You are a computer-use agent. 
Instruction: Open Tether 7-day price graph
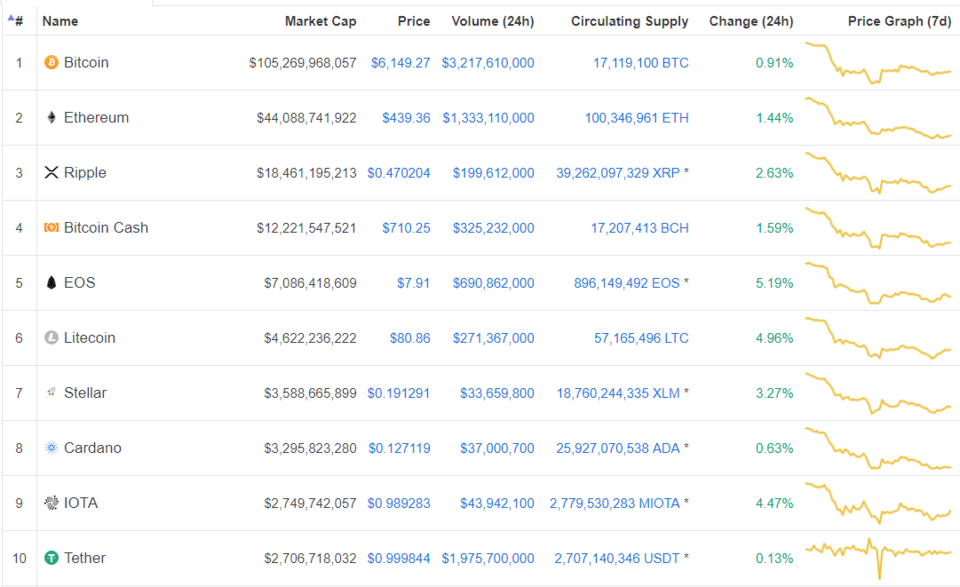[x=878, y=558]
